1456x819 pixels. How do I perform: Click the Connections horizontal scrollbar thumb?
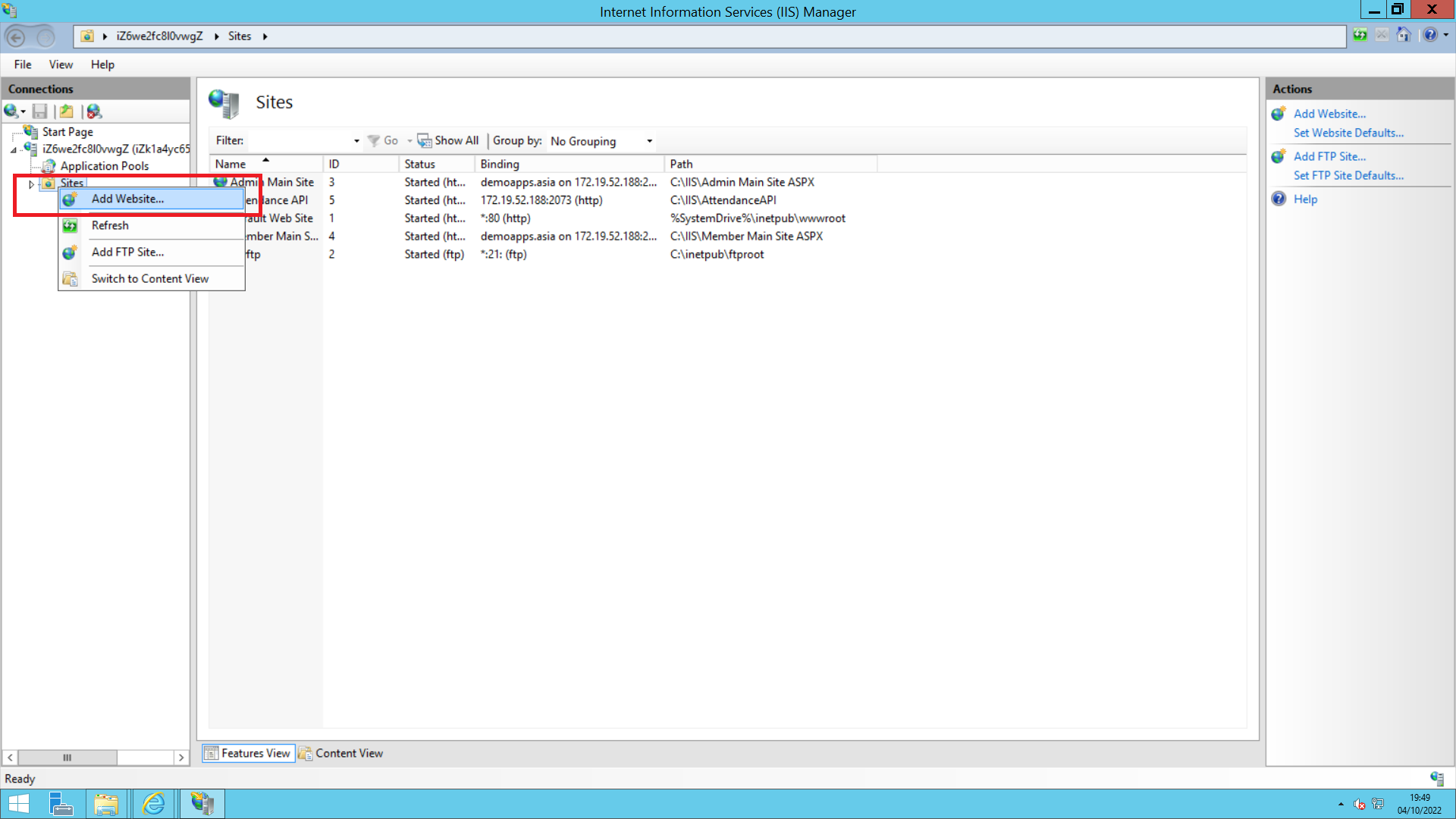pyautogui.click(x=67, y=758)
